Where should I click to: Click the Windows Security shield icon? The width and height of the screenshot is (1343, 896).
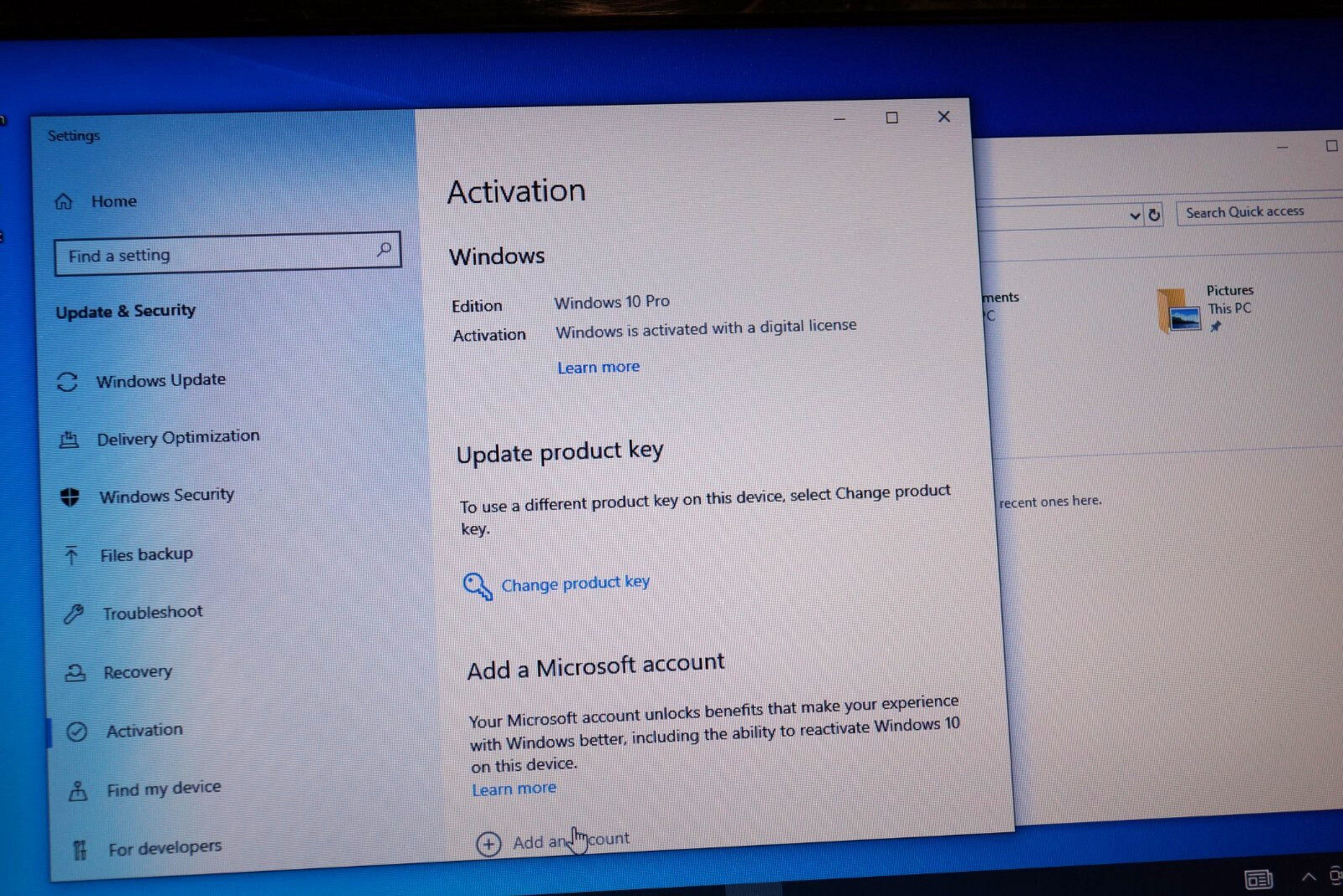71,497
